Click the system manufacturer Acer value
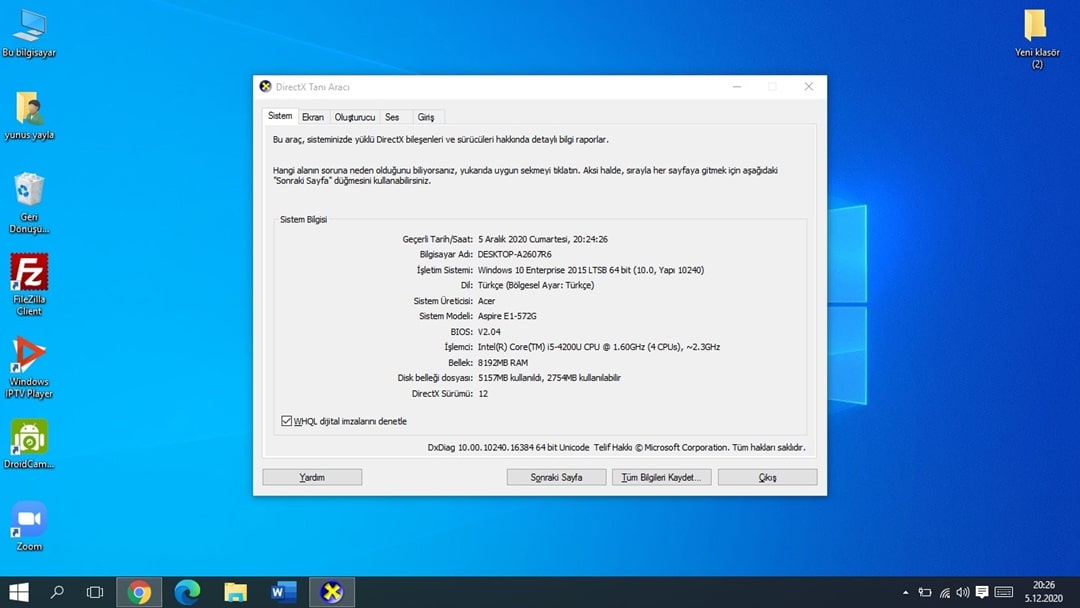The image size is (1080, 608). [x=486, y=301]
